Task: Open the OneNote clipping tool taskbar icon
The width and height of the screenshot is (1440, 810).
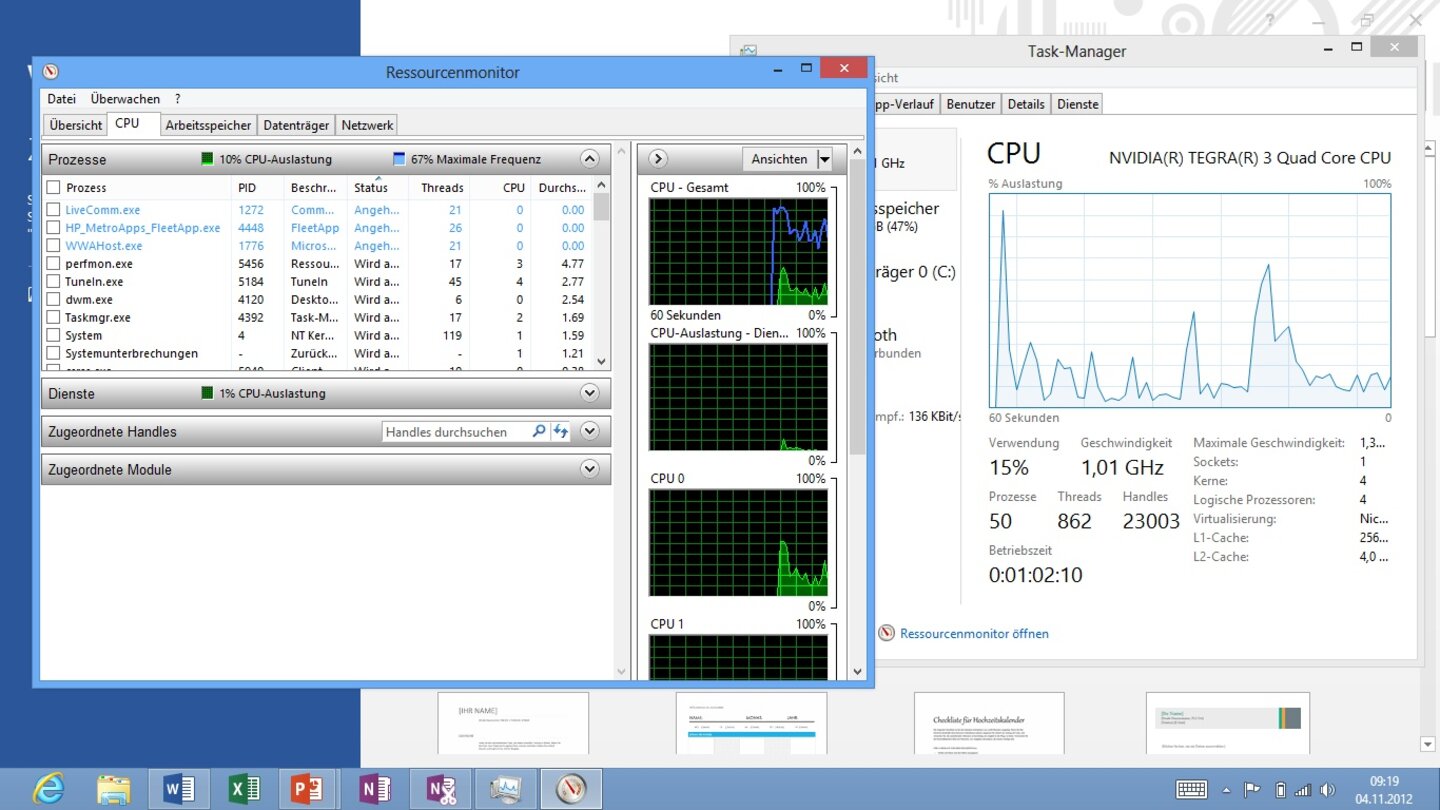Action: point(440,789)
